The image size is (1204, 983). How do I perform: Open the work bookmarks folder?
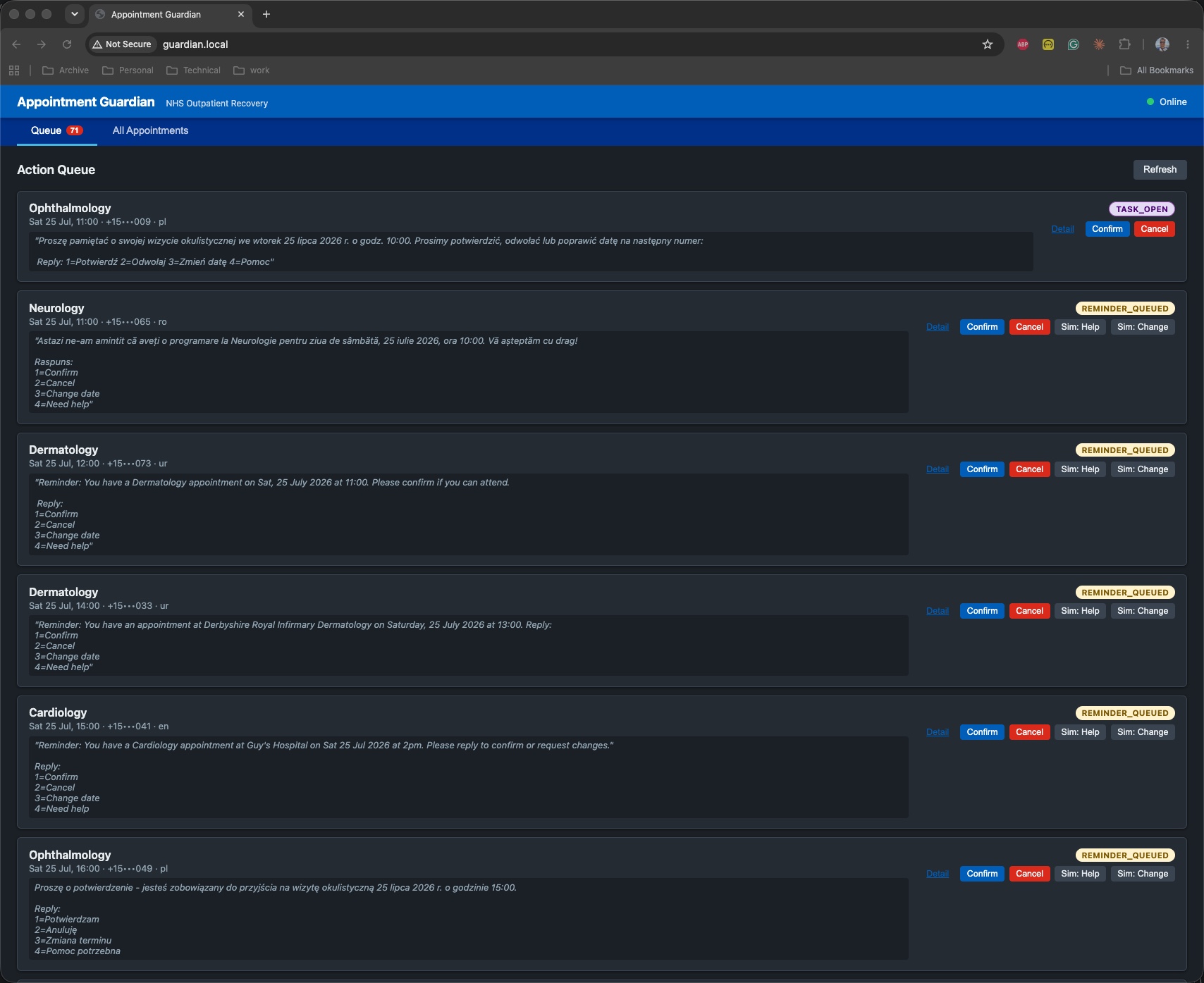click(x=251, y=70)
